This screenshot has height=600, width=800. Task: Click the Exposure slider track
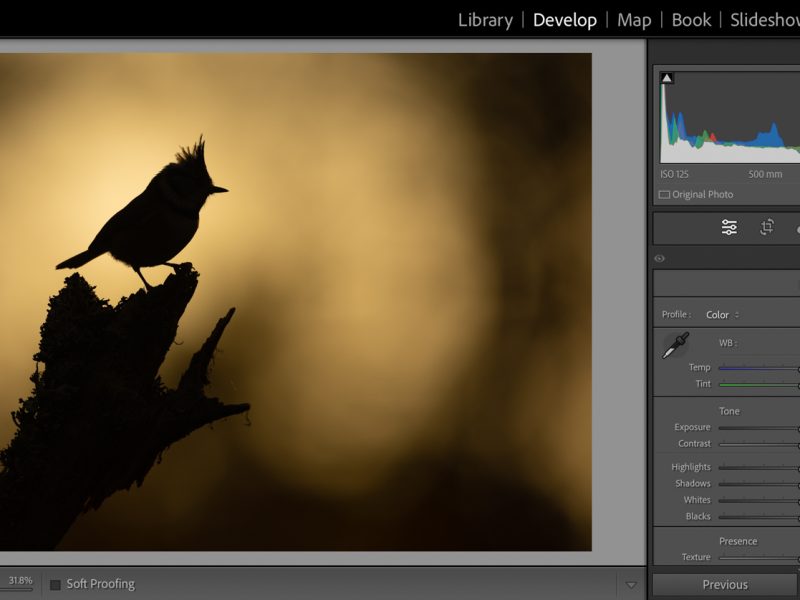coord(758,428)
